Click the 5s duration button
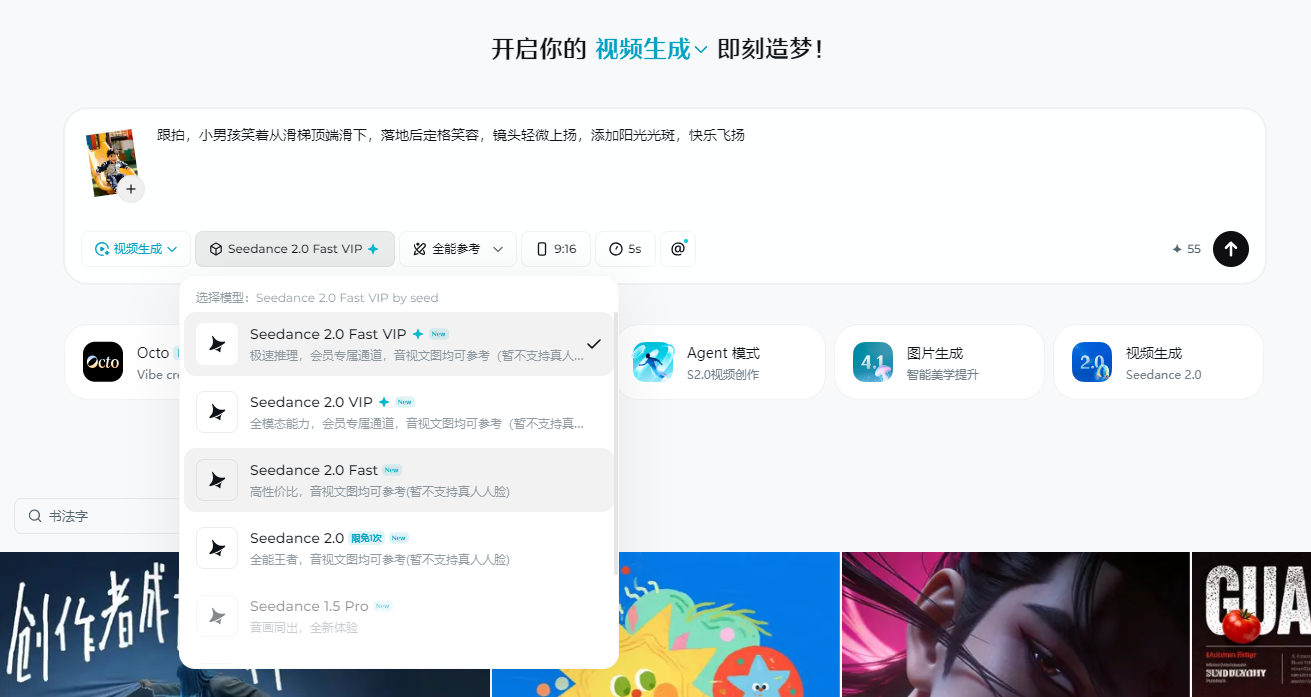1311x697 pixels. point(625,249)
